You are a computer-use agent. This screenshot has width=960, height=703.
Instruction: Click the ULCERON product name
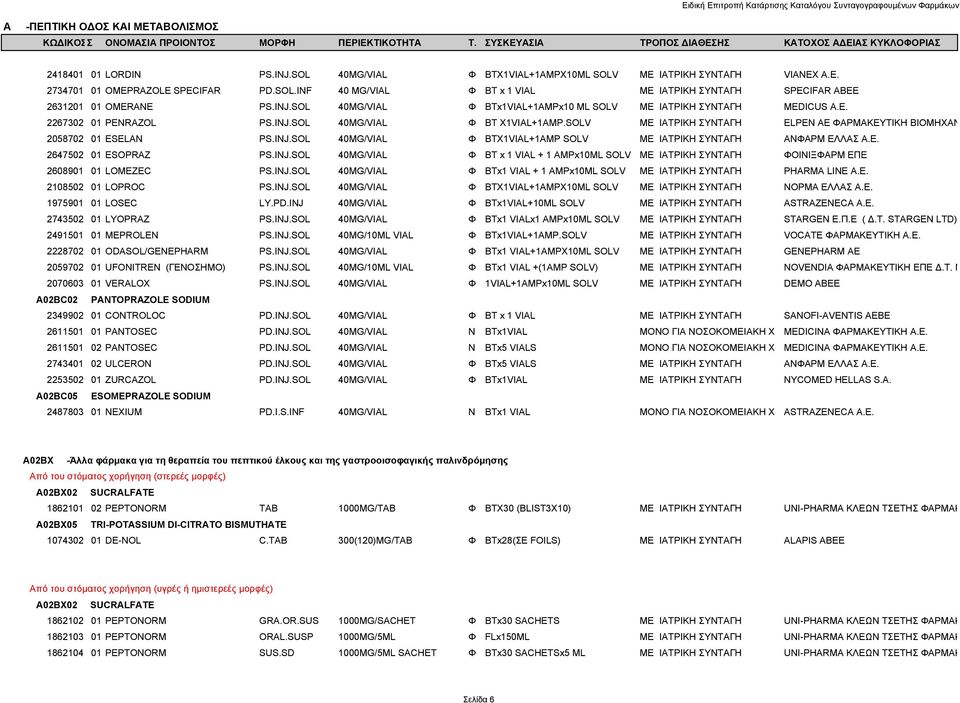pos(128,364)
